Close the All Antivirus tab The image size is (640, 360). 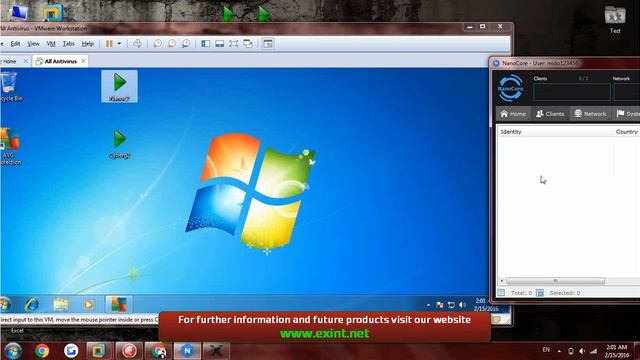point(83,61)
